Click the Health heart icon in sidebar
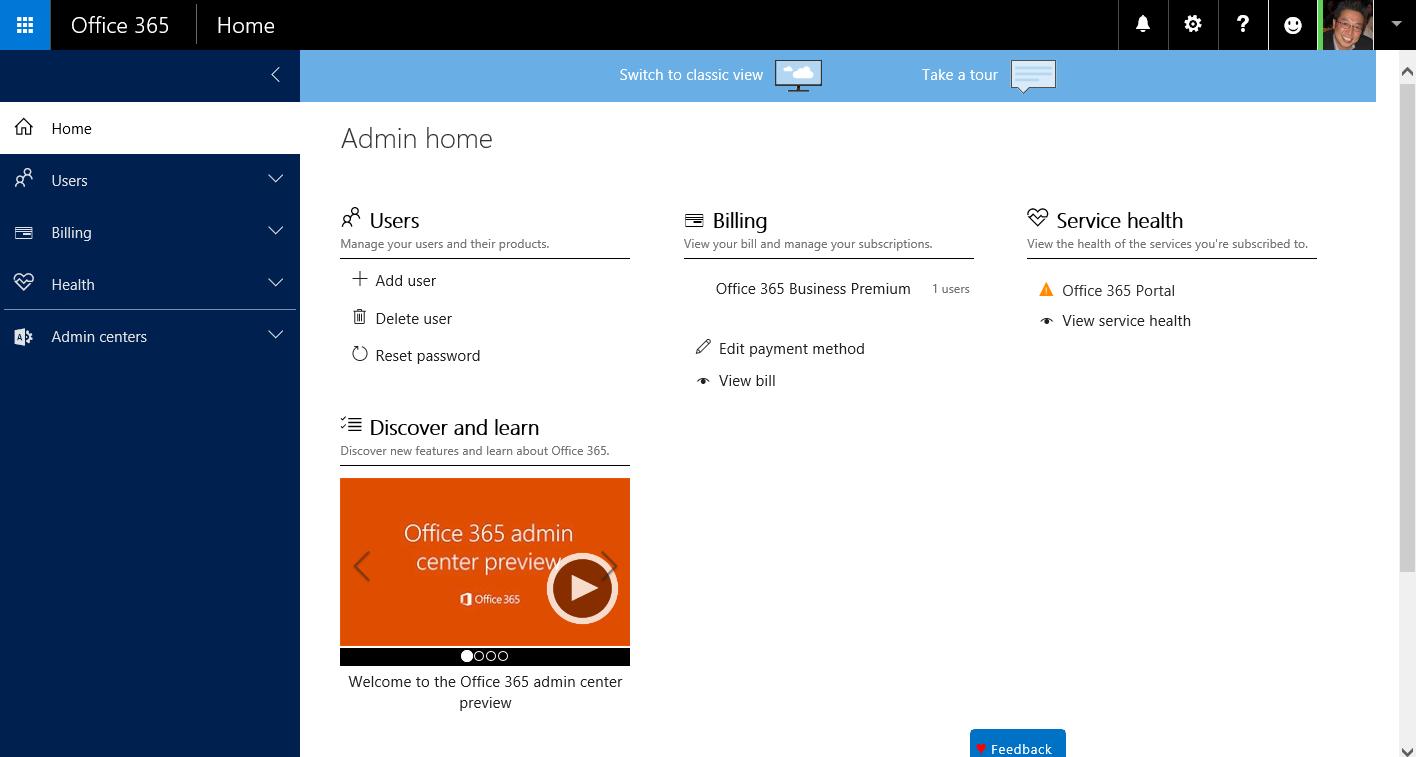1416x757 pixels. click(x=24, y=283)
